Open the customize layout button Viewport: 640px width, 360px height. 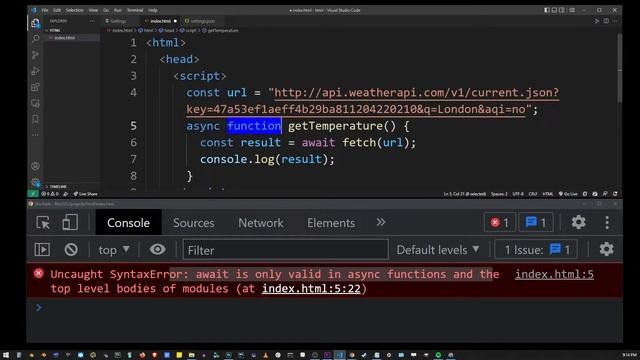click(x=572, y=10)
